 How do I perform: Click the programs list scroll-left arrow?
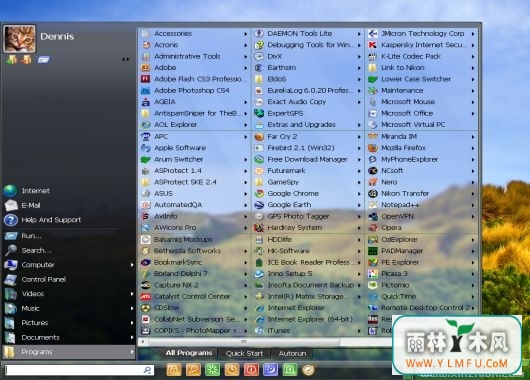point(143,342)
